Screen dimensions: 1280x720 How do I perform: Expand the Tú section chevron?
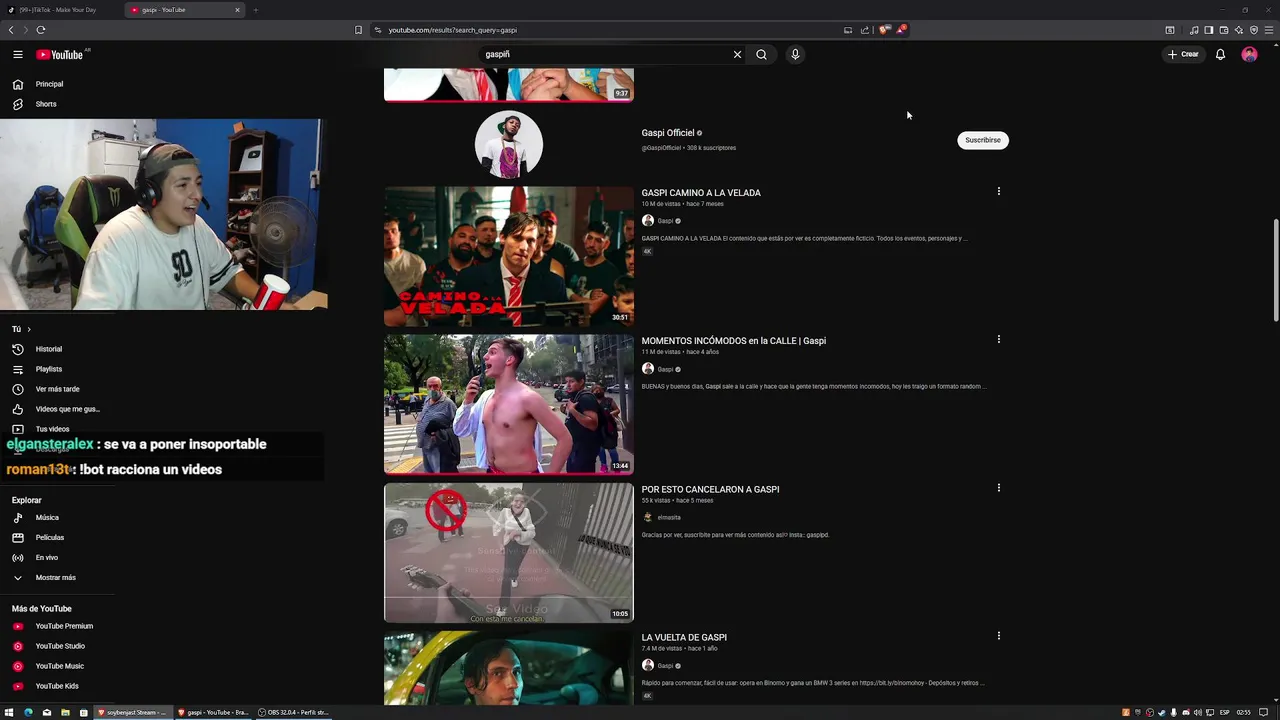[x=29, y=329]
